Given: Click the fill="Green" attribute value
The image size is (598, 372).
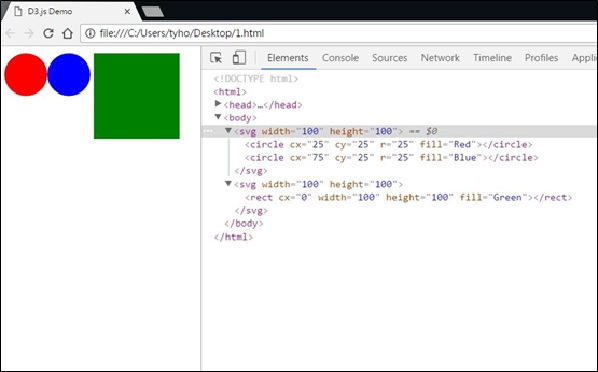Looking at the screenshot, I should (494, 198).
